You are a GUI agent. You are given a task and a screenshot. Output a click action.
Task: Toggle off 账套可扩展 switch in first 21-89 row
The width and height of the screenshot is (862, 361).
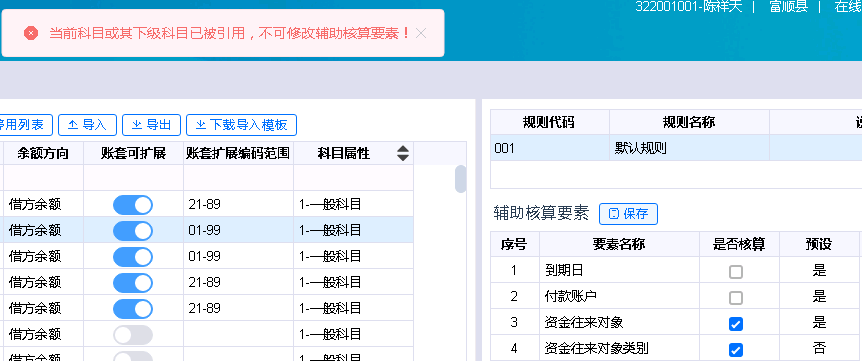(133, 205)
